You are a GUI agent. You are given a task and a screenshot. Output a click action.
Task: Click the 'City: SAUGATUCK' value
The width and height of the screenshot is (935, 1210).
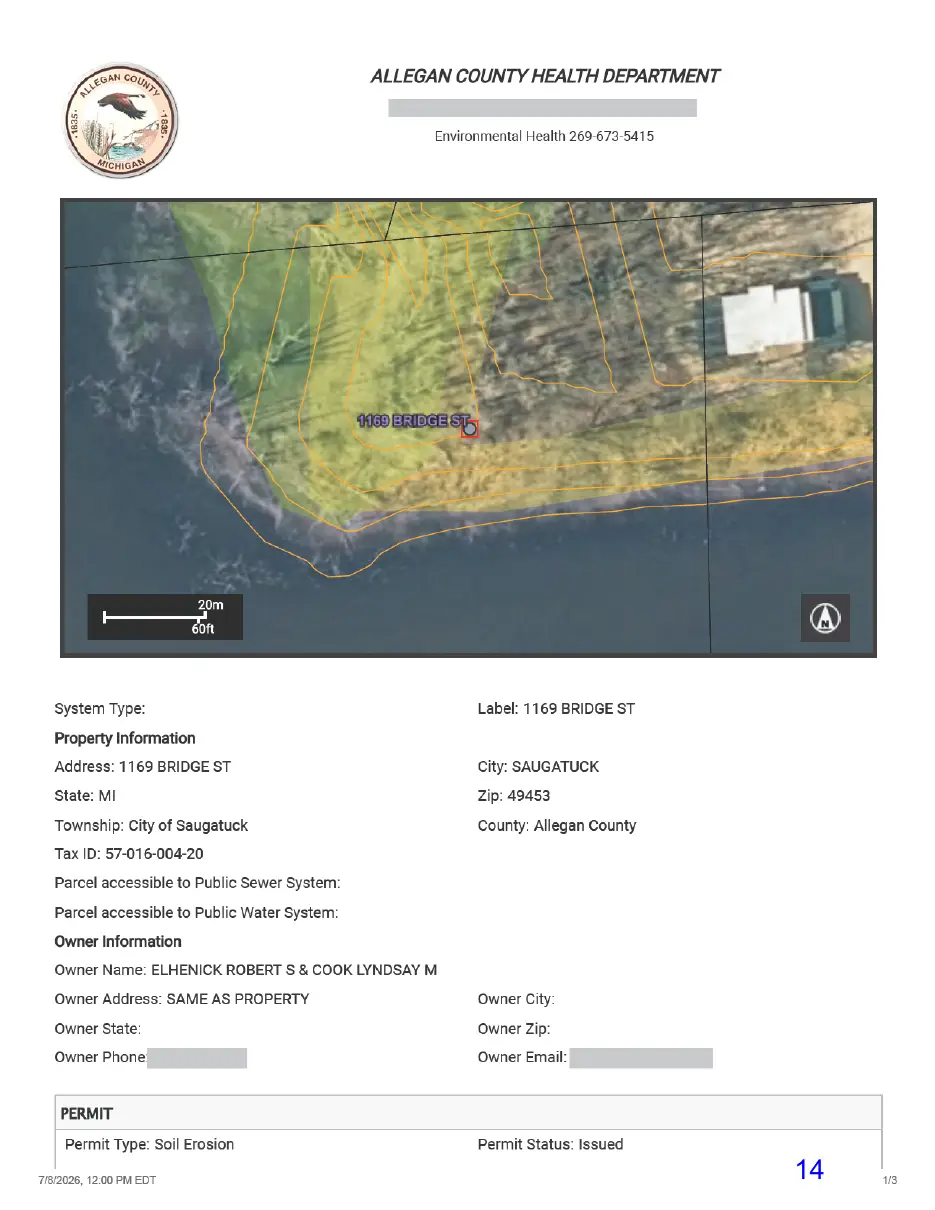(x=538, y=767)
